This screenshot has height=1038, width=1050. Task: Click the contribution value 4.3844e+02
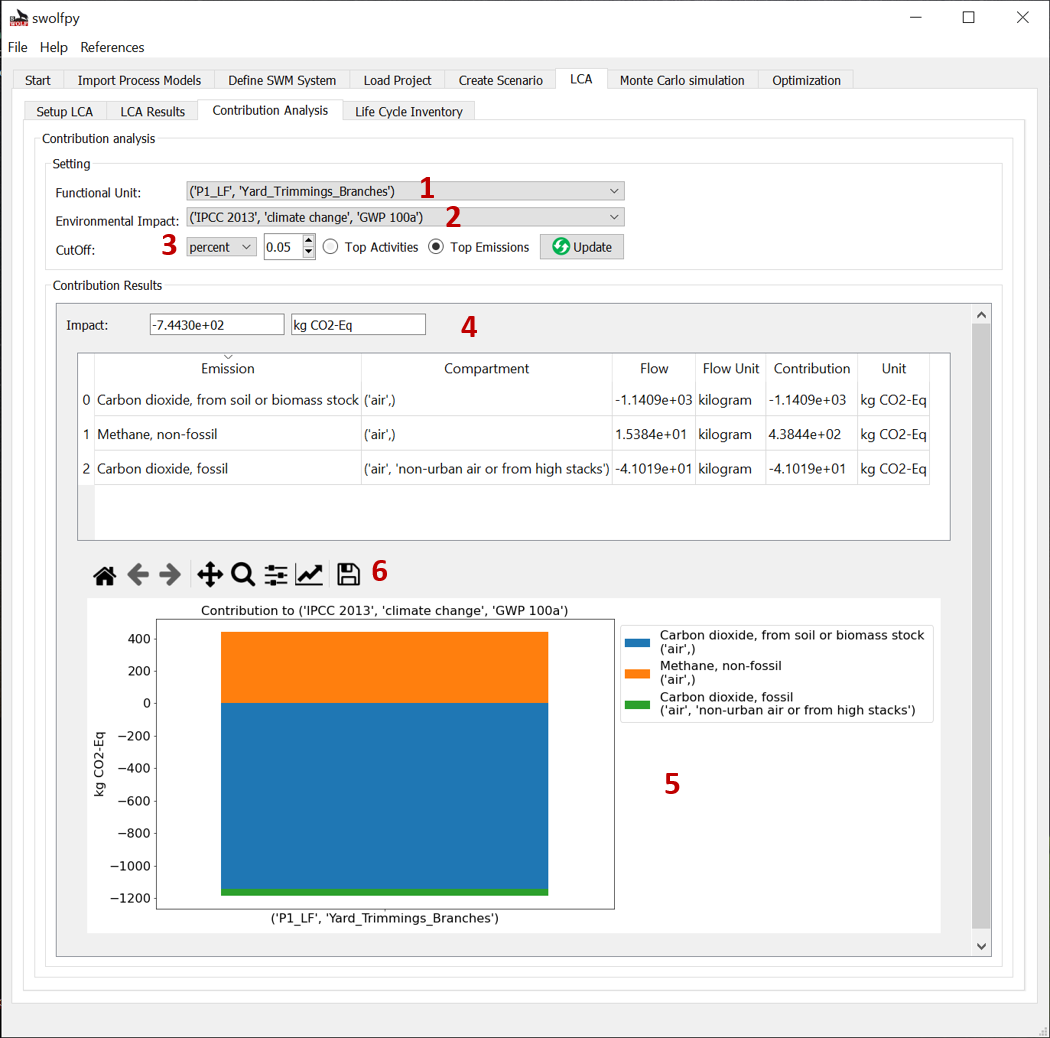tap(812, 434)
